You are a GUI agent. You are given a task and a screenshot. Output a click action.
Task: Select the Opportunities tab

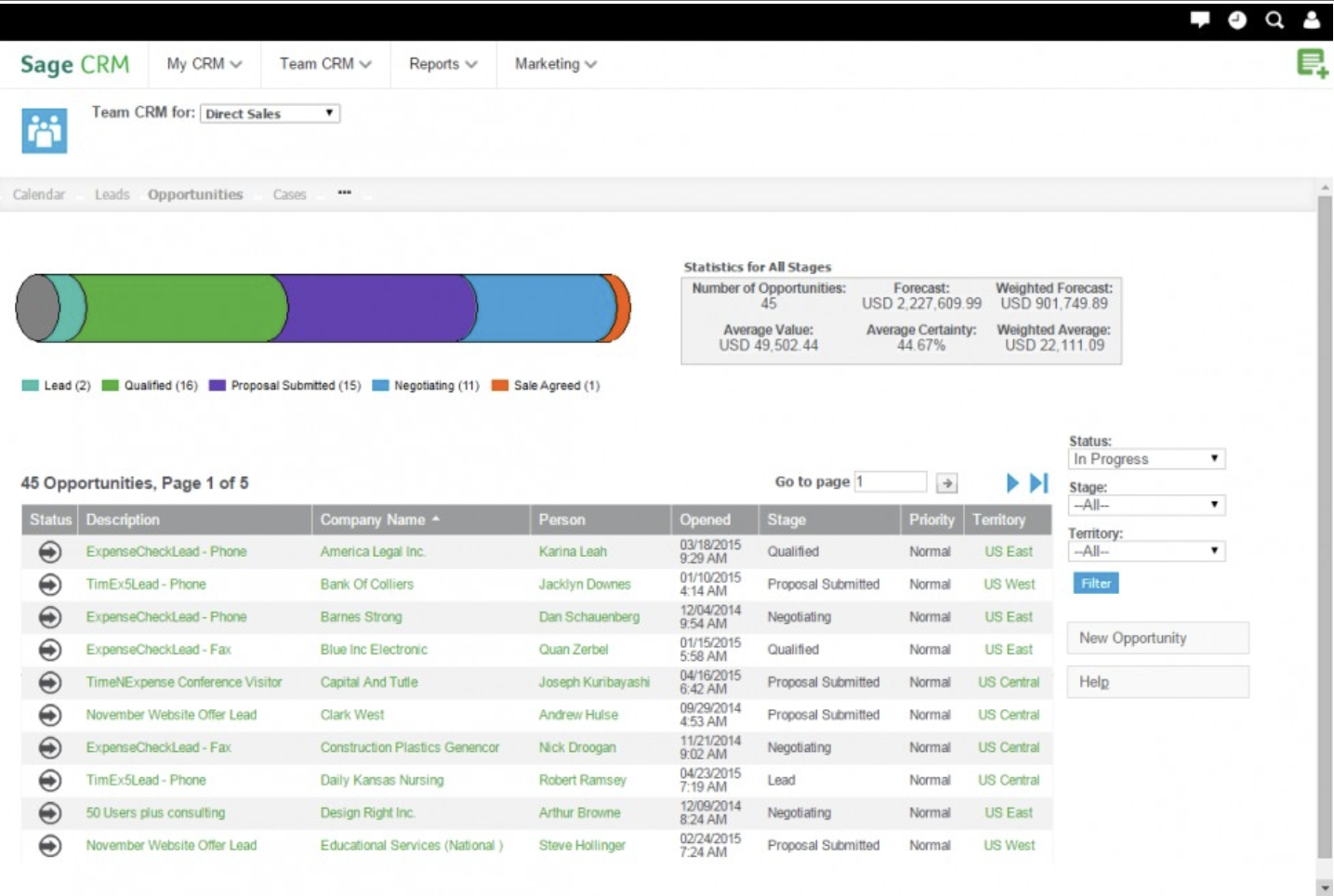195,194
